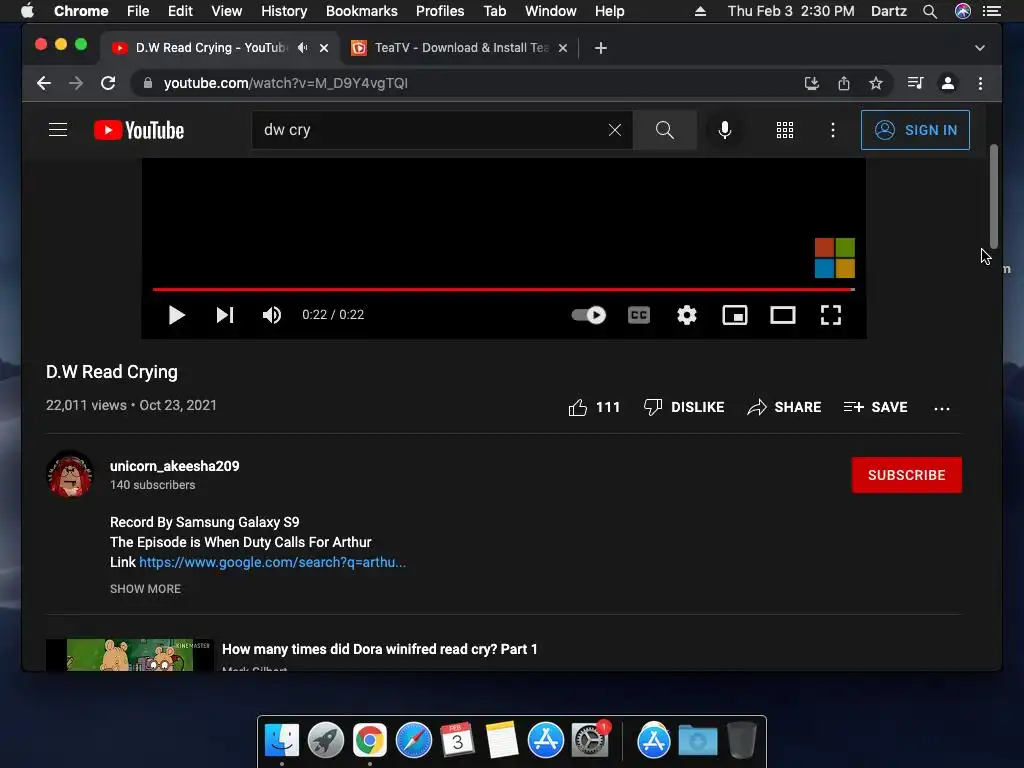Search with your voice microphone icon
1024x768 pixels.
click(x=724, y=130)
